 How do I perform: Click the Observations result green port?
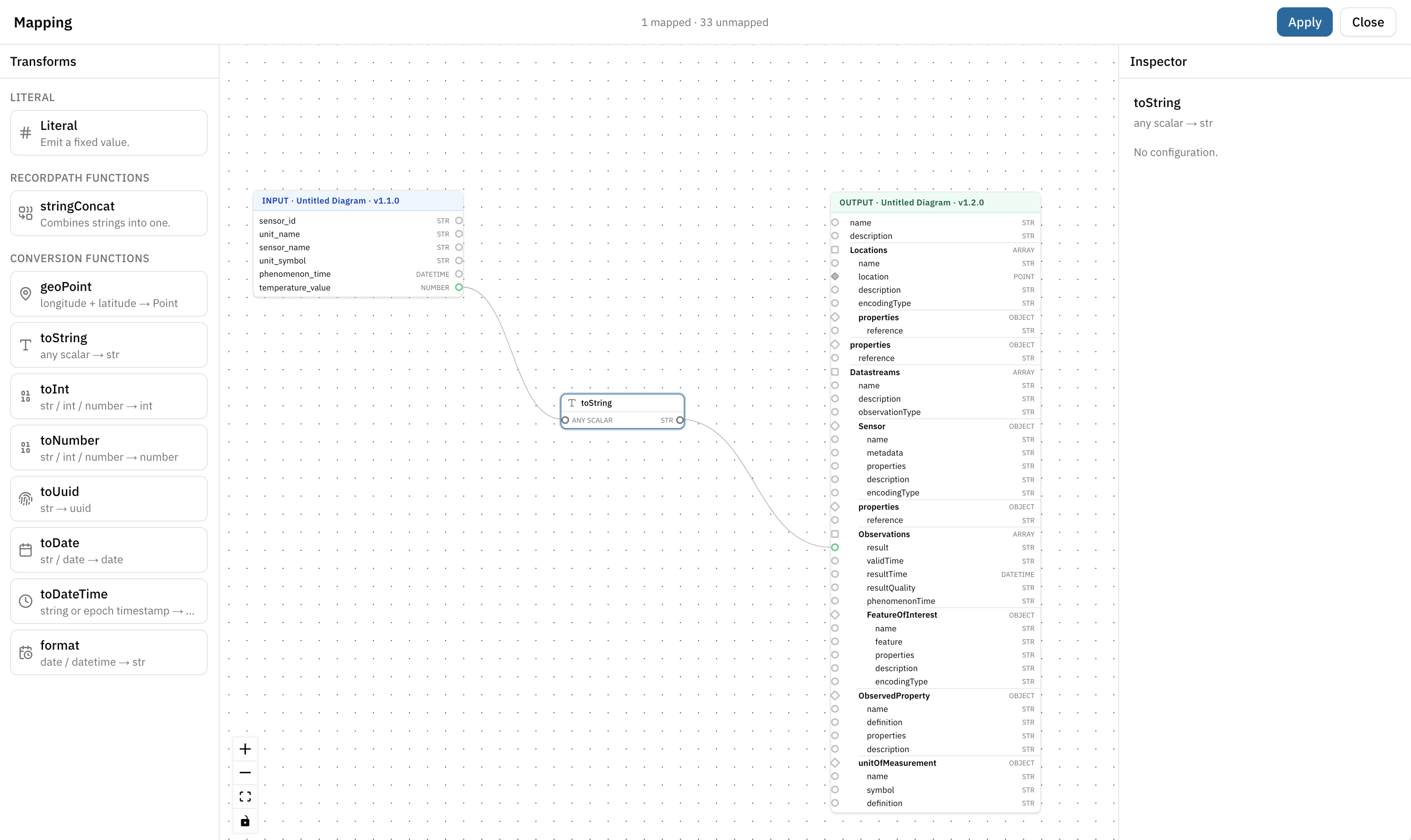[835, 547]
